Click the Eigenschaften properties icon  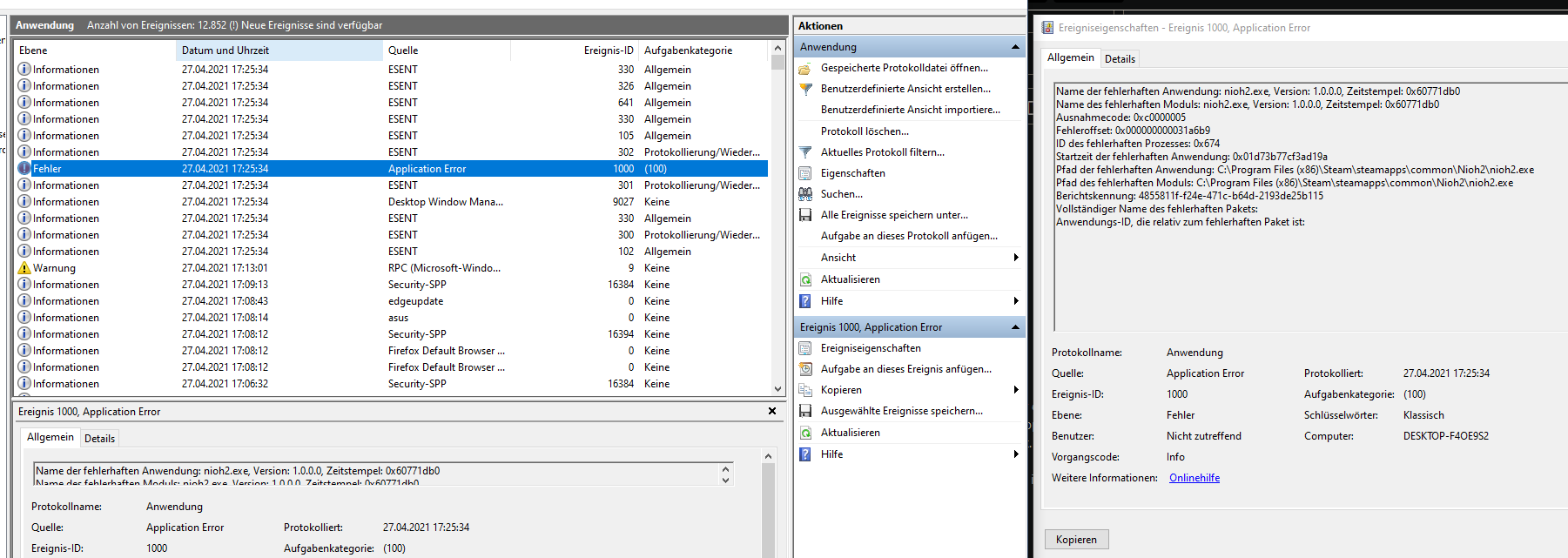pos(805,173)
